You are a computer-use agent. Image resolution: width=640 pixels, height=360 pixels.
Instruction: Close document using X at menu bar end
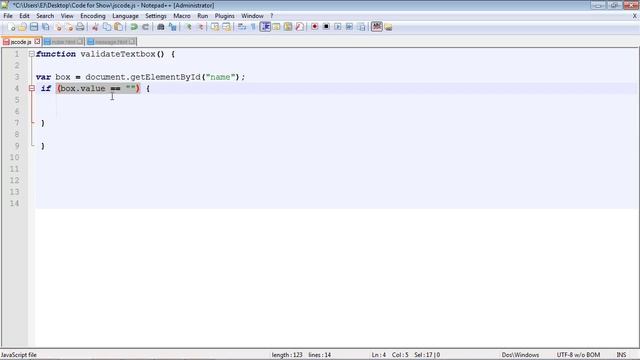[x=635, y=16]
